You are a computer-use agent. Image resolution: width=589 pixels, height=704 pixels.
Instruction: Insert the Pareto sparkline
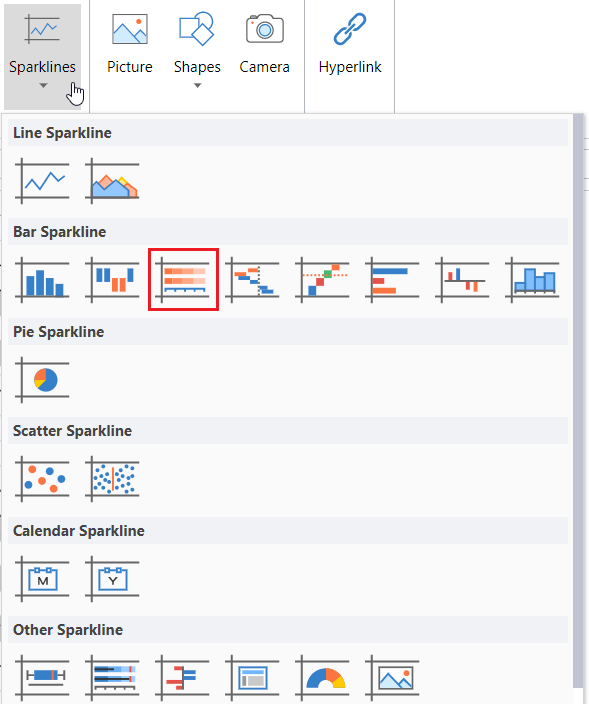click(322, 280)
